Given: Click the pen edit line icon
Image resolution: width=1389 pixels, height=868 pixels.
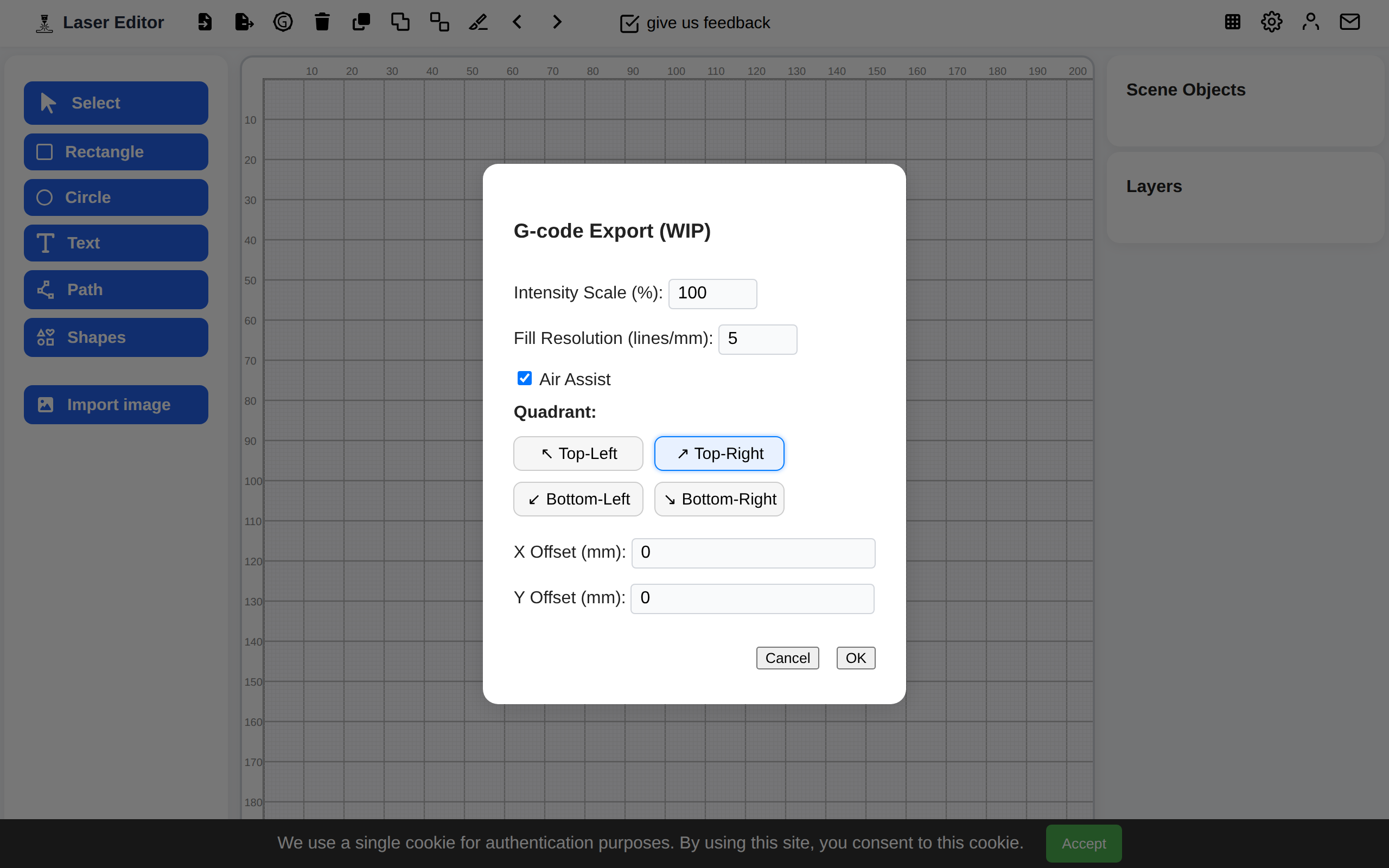Looking at the screenshot, I should pos(478,22).
